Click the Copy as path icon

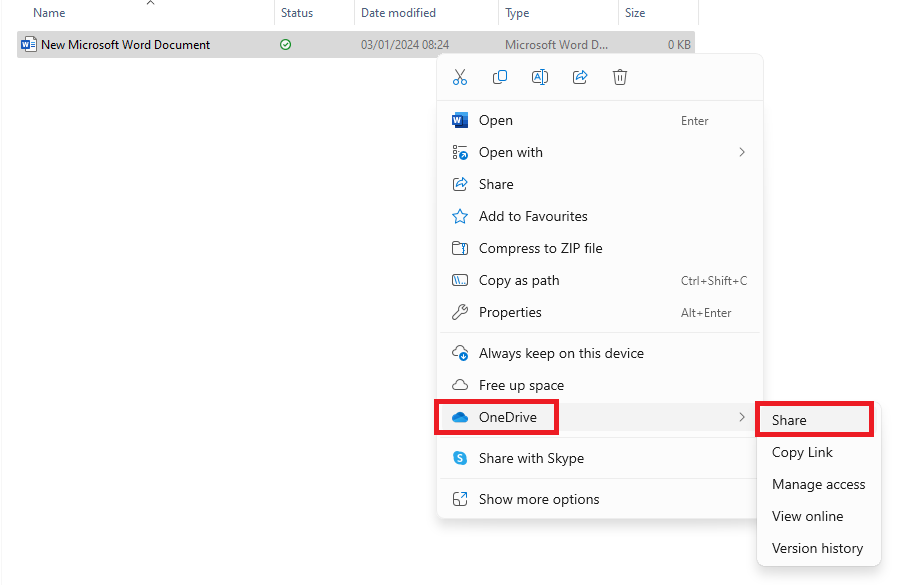pos(460,280)
